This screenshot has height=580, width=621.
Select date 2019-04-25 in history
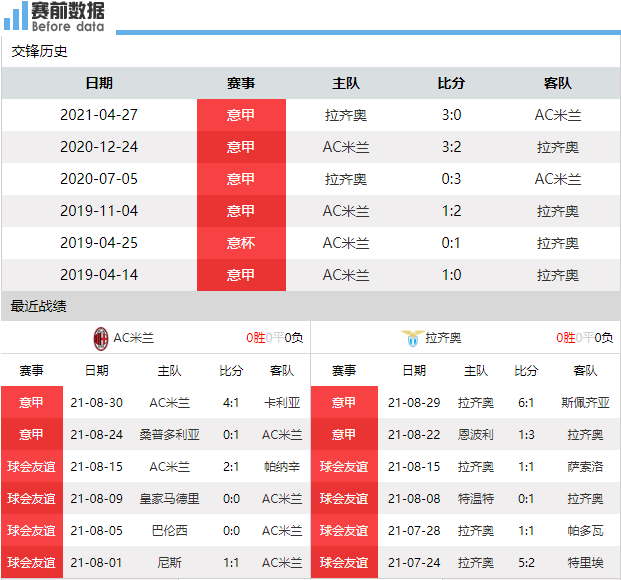click(99, 243)
